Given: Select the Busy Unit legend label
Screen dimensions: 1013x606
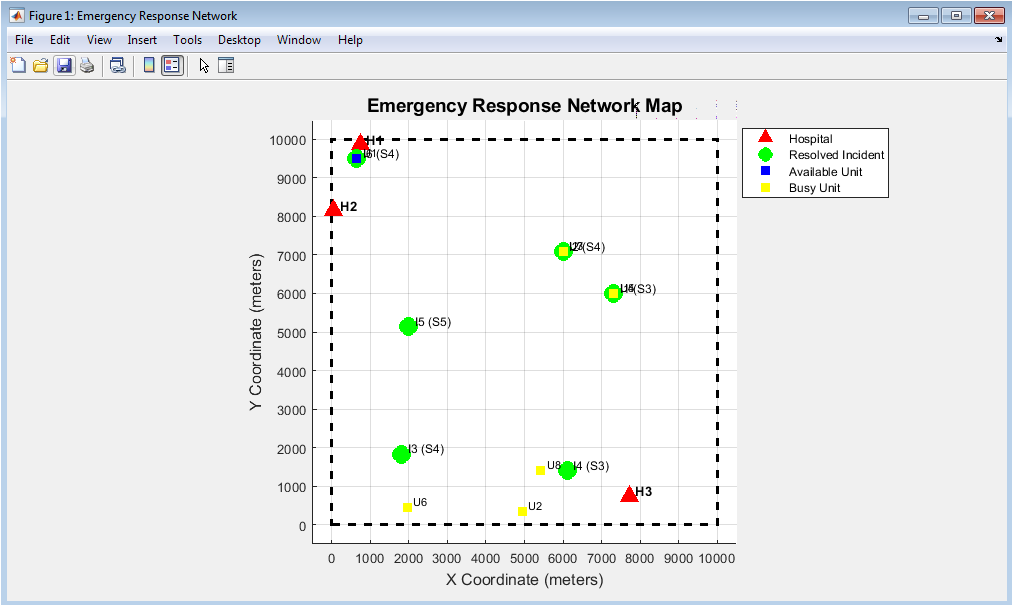Looking at the screenshot, I should click(x=814, y=188).
